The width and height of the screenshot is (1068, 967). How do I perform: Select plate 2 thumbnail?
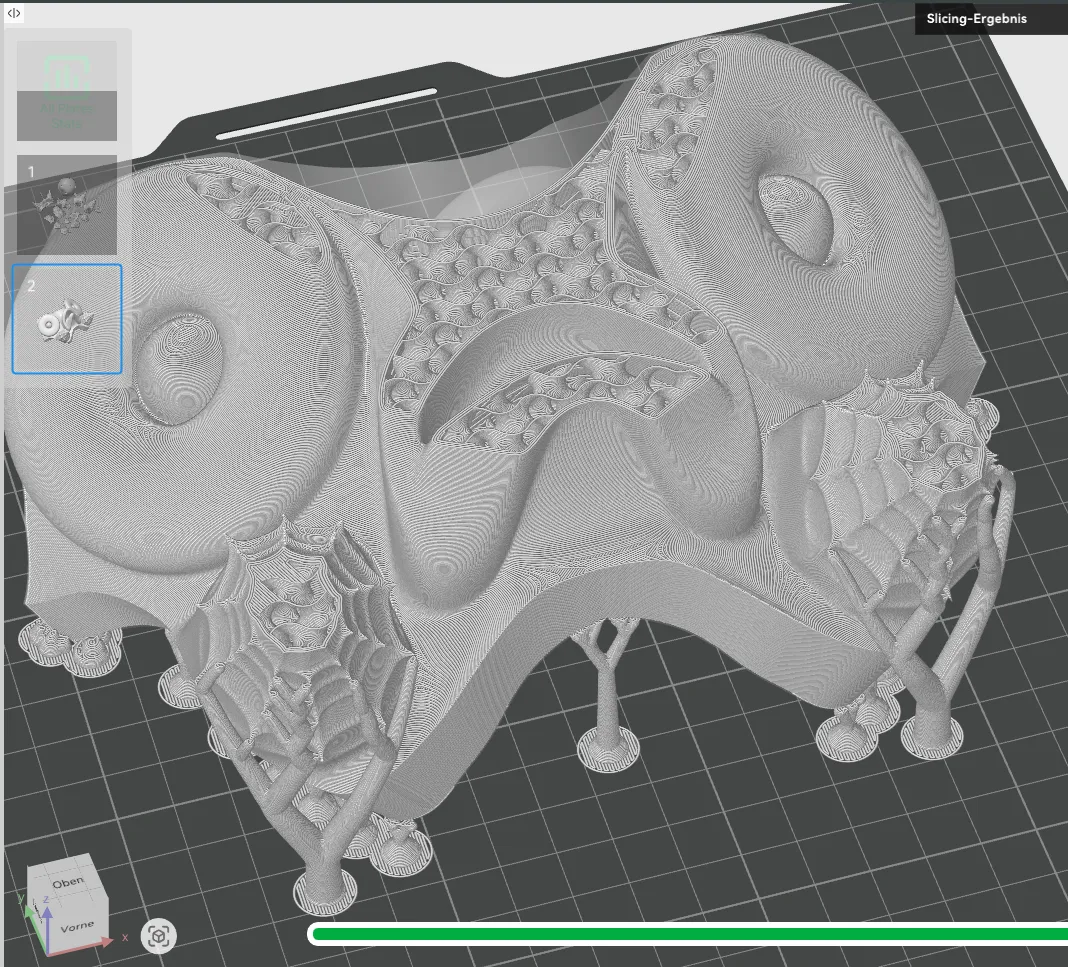(x=67, y=319)
